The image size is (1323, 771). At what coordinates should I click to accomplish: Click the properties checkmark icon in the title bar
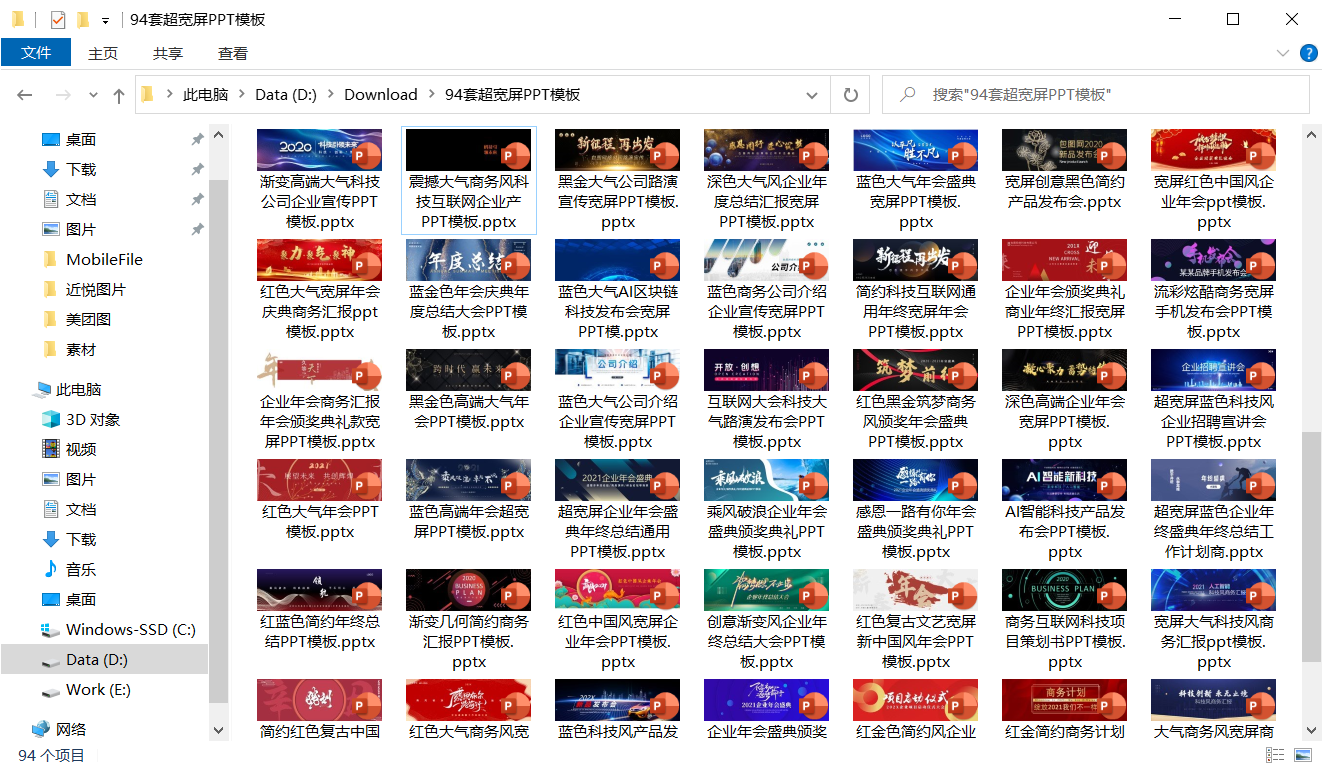click(58, 20)
